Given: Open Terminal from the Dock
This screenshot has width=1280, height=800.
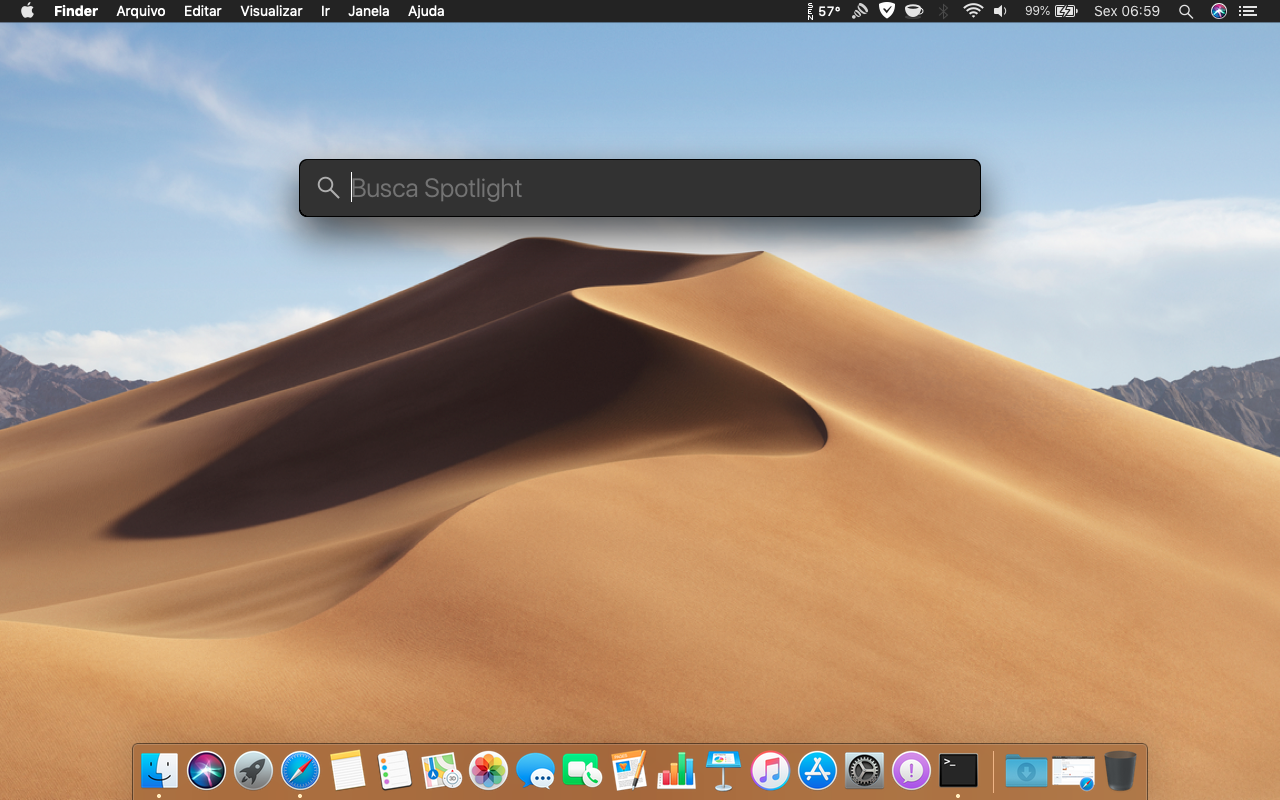Looking at the screenshot, I should [958, 770].
